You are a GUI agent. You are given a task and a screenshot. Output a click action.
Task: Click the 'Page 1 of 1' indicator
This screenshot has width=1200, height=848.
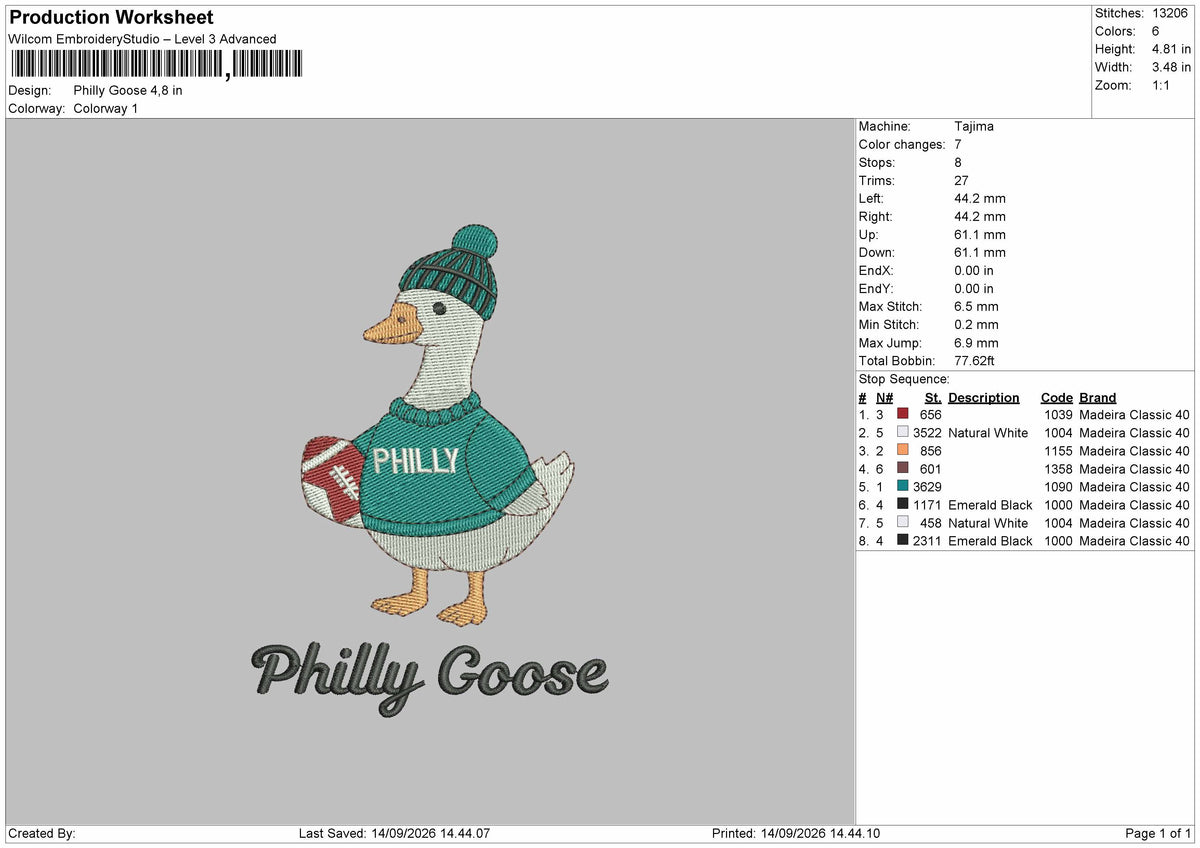pyautogui.click(x=1158, y=834)
